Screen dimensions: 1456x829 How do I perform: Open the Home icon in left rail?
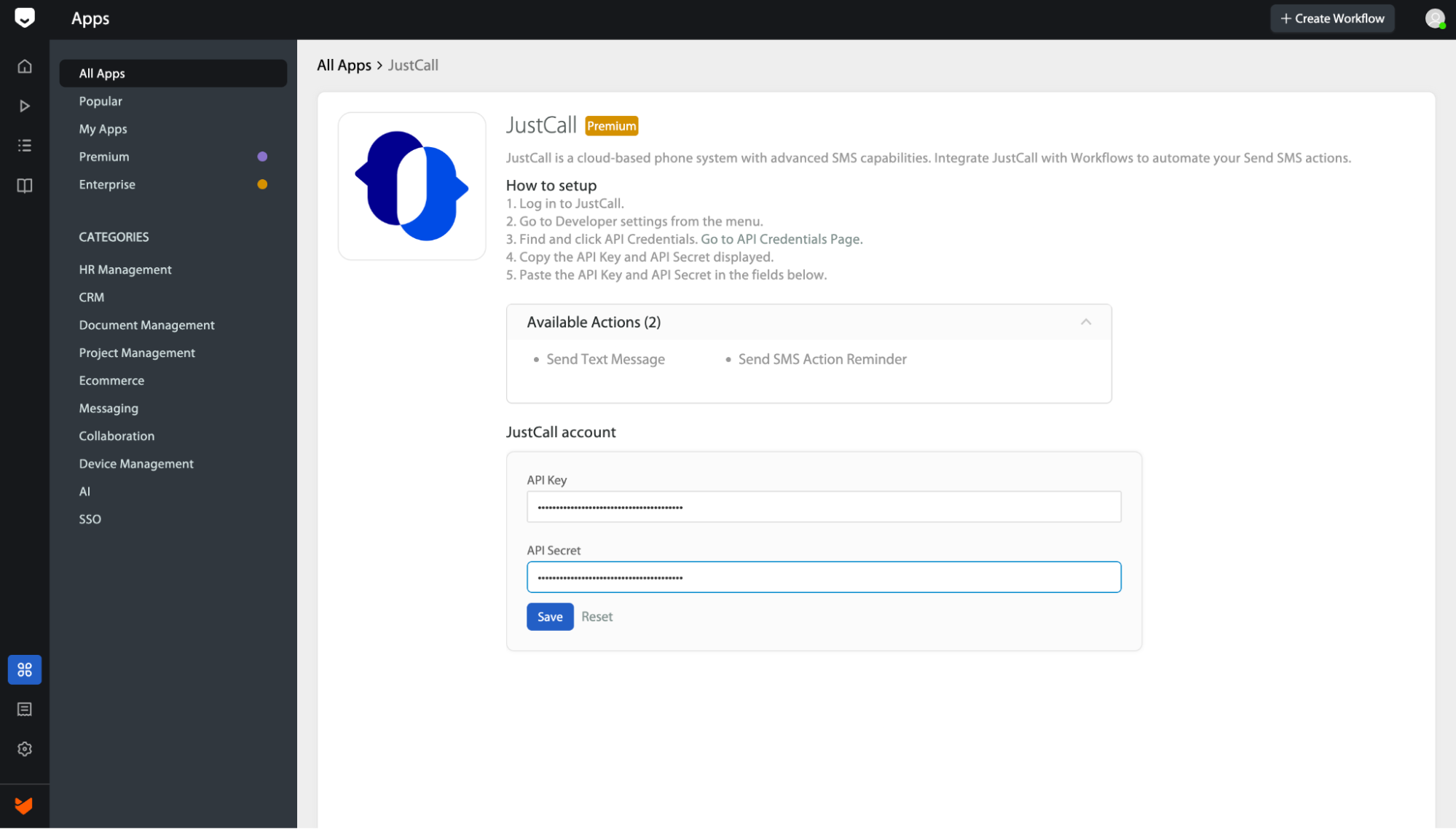tap(25, 66)
